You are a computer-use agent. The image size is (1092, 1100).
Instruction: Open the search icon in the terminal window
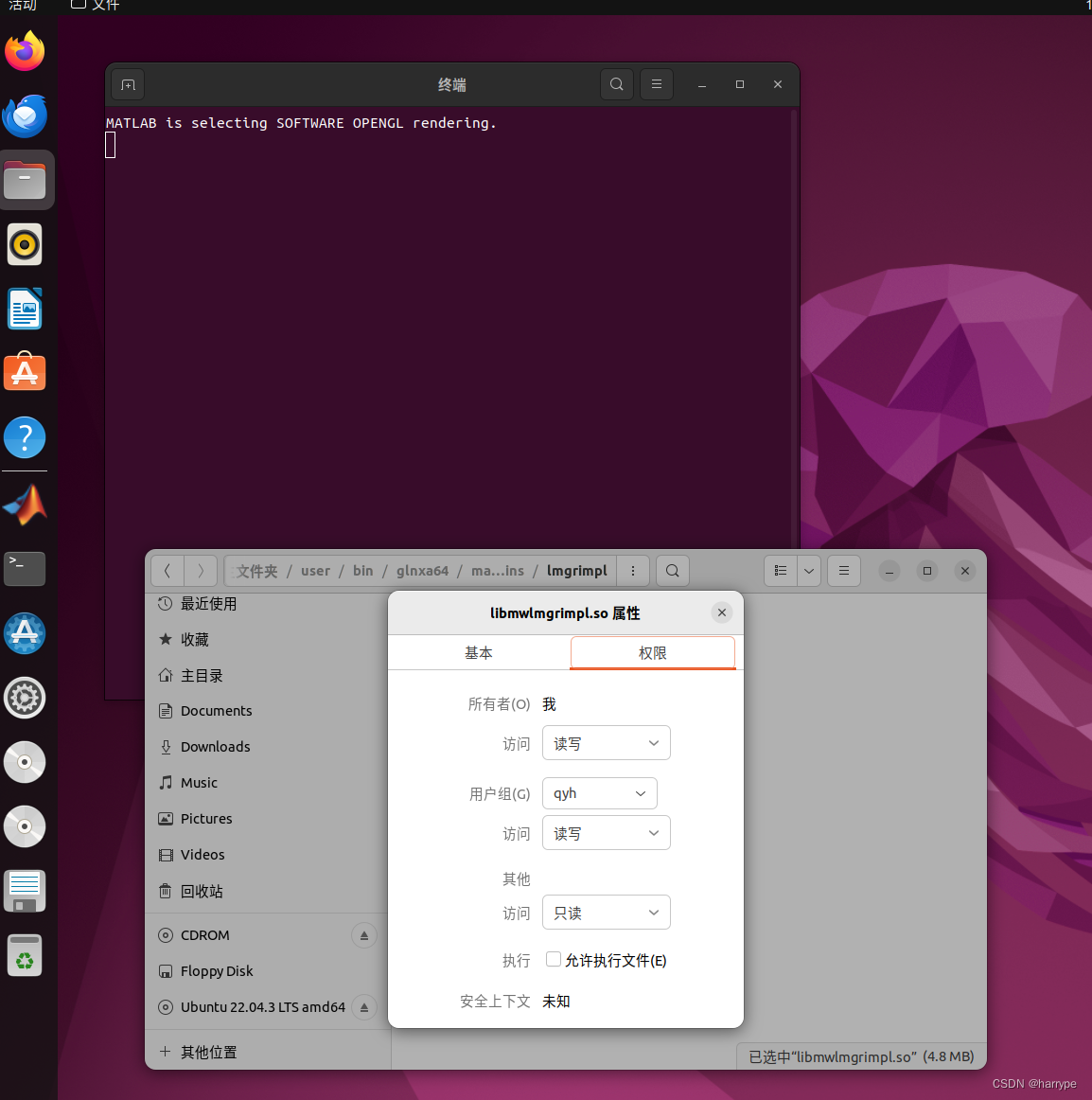(616, 84)
